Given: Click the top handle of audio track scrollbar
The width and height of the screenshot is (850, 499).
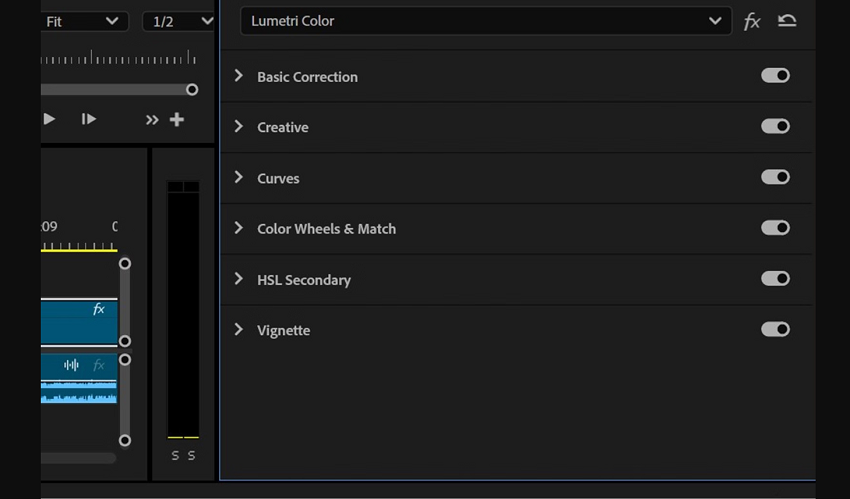Looking at the screenshot, I should click(125, 360).
